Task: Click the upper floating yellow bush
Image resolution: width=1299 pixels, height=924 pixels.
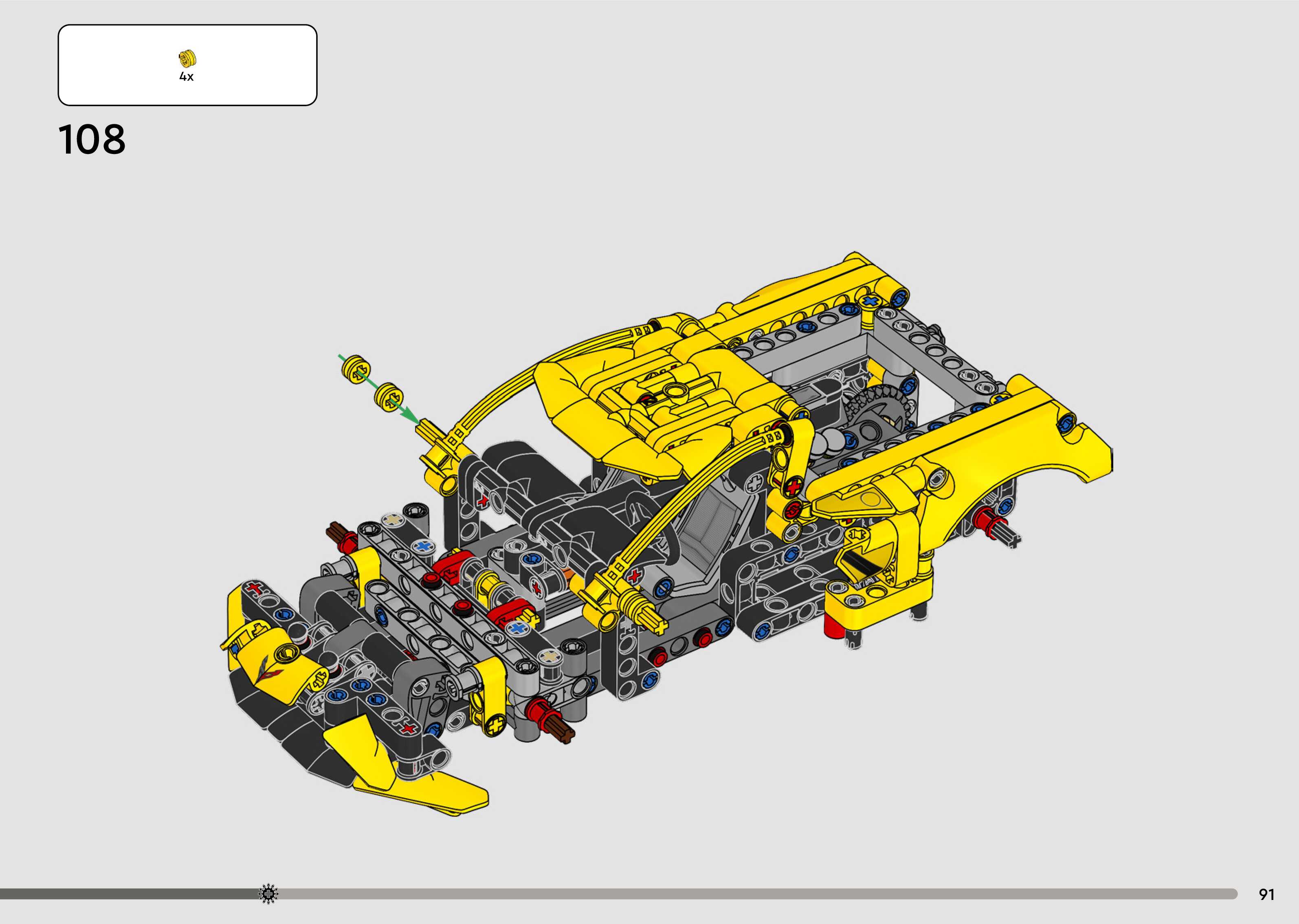Action: 356,369
